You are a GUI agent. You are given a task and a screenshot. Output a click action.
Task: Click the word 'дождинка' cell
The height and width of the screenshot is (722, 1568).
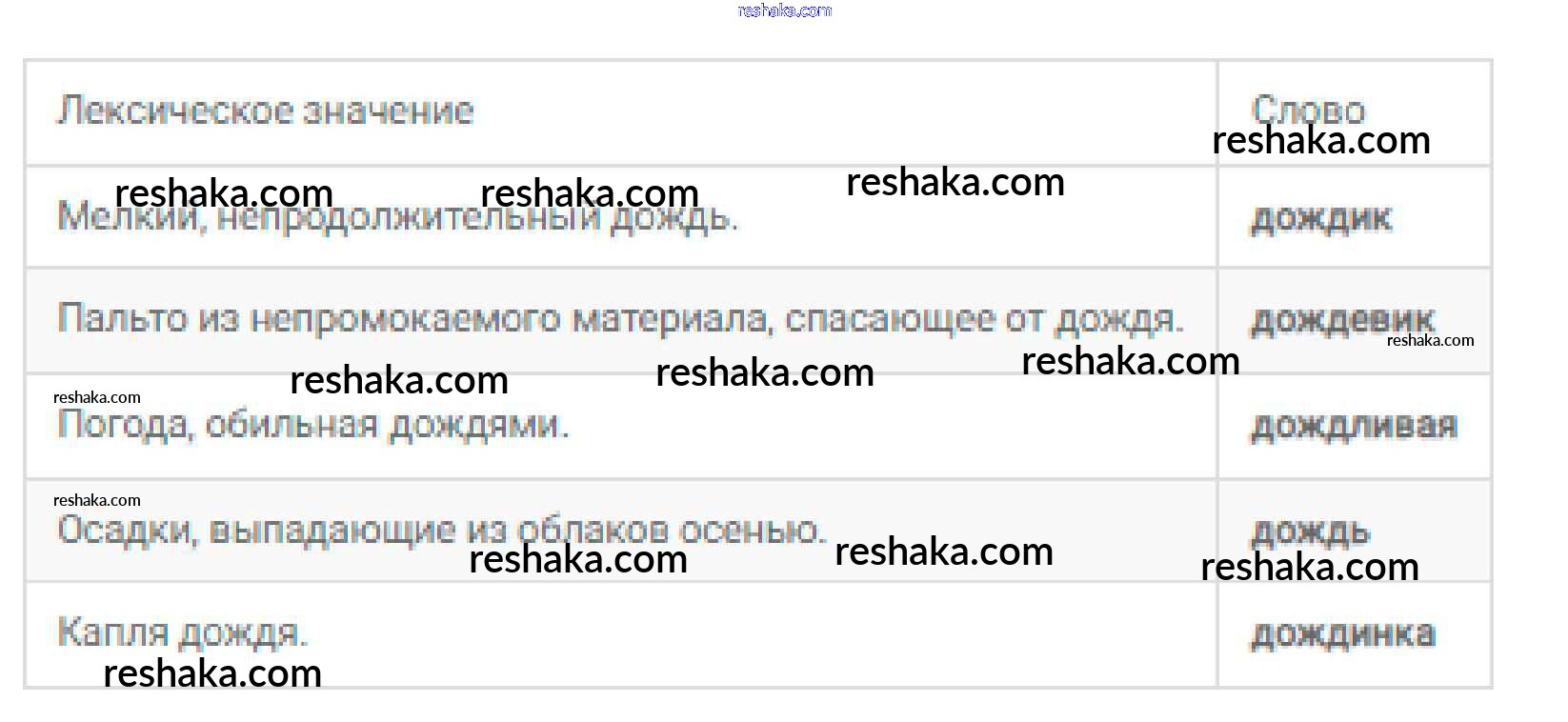click(x=1342, y=634)
